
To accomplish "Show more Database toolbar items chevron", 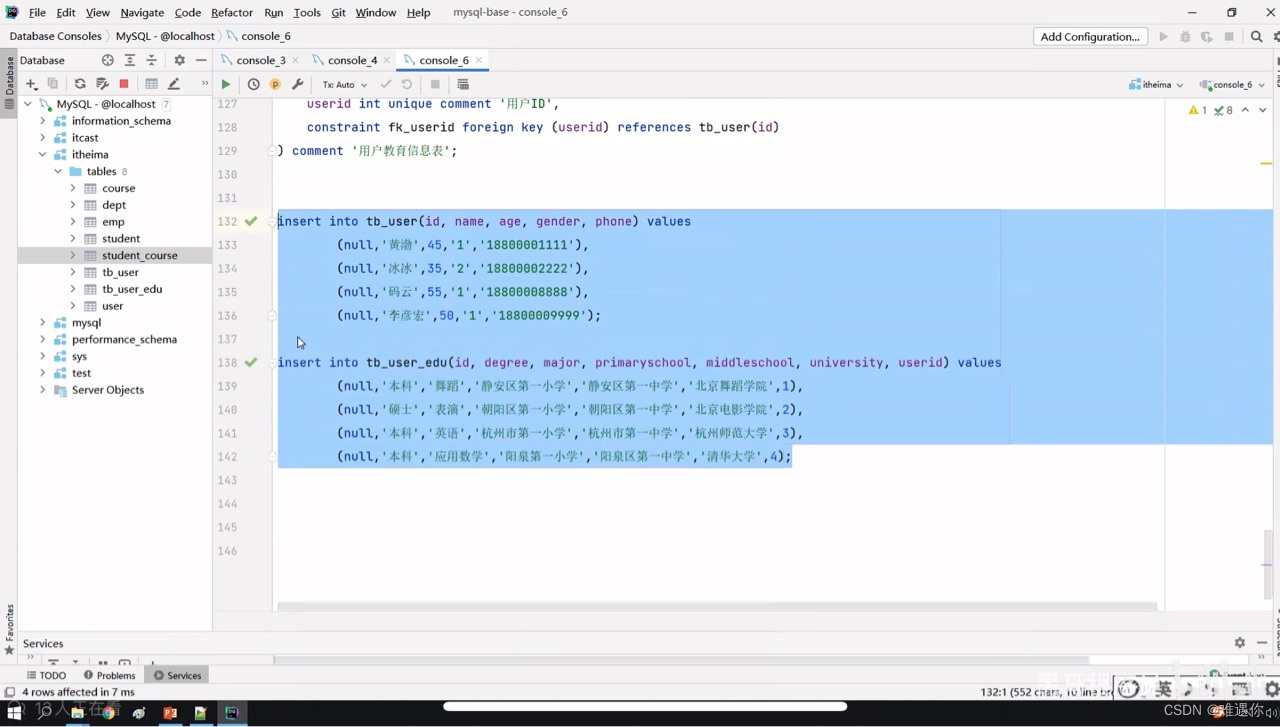I will coord(204,84).
